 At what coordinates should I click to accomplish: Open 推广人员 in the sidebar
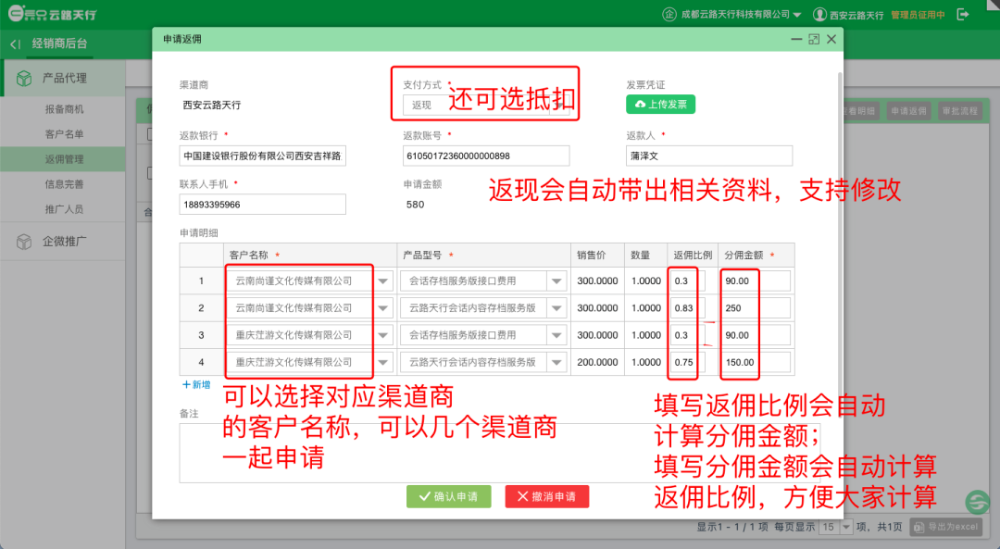(64, 209)
